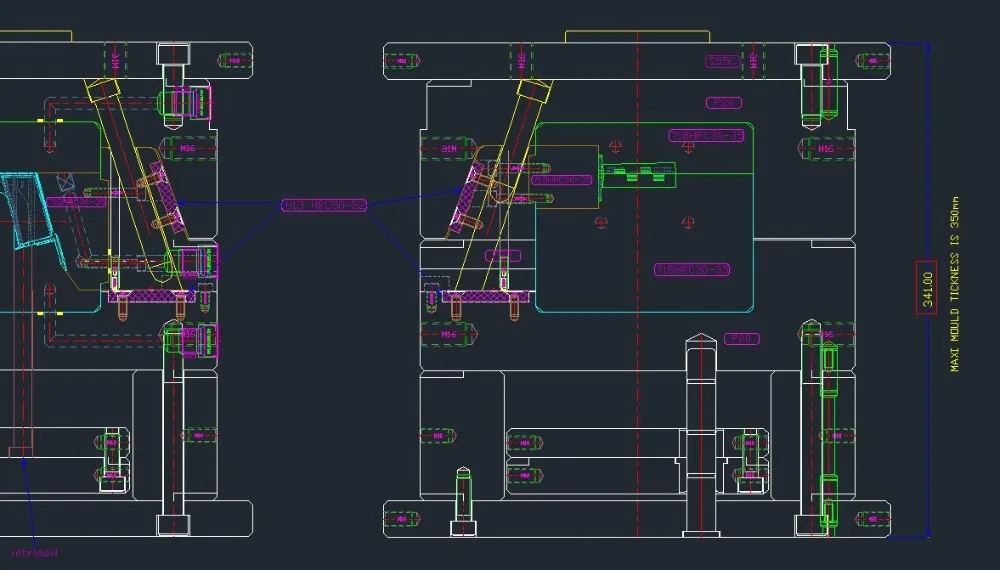Select the purple hatched angled wear plate, right view
The image size is (1000, 570).
[464, 198]
